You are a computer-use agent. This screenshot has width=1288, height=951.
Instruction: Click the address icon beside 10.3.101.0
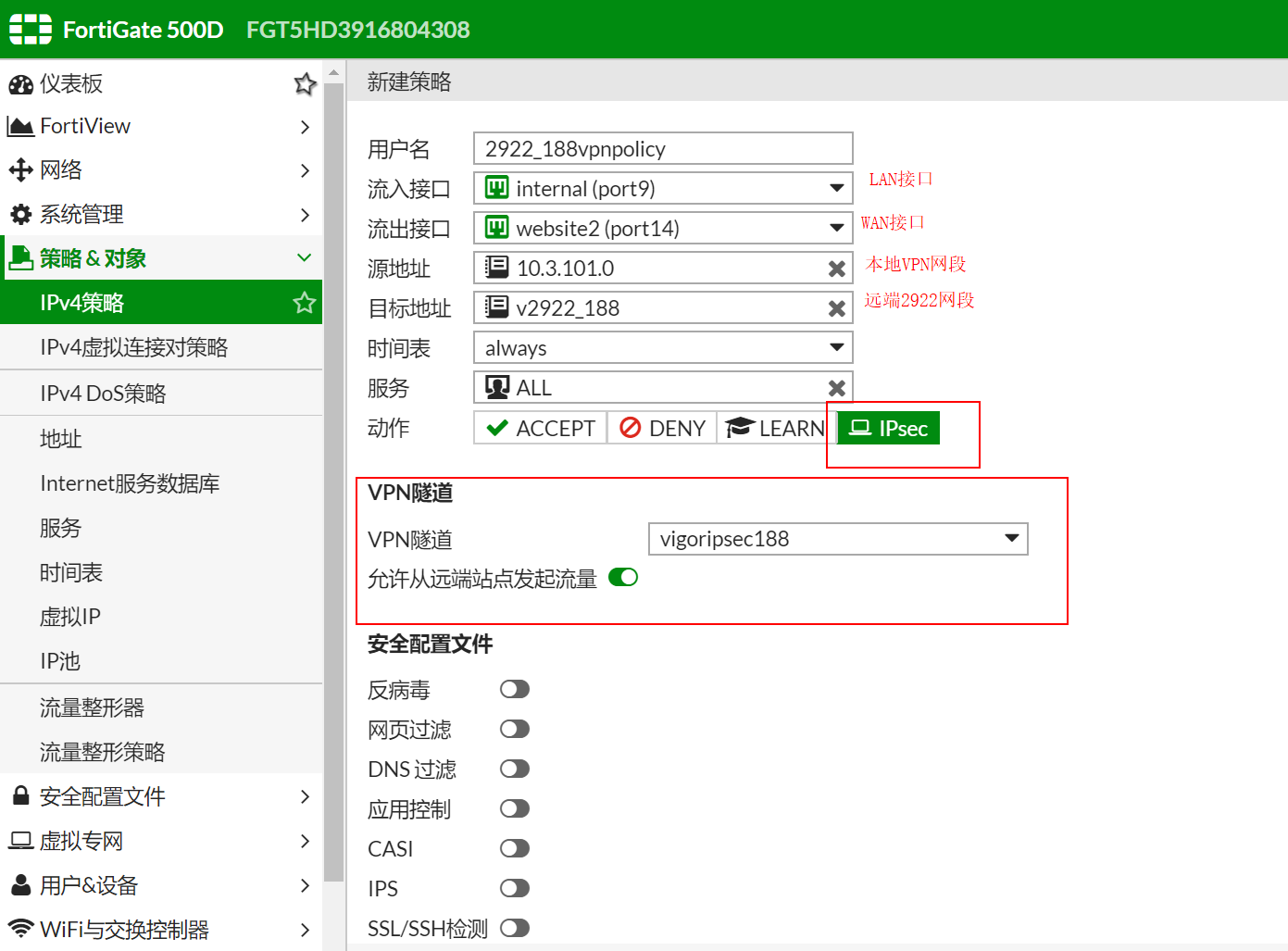497,268
